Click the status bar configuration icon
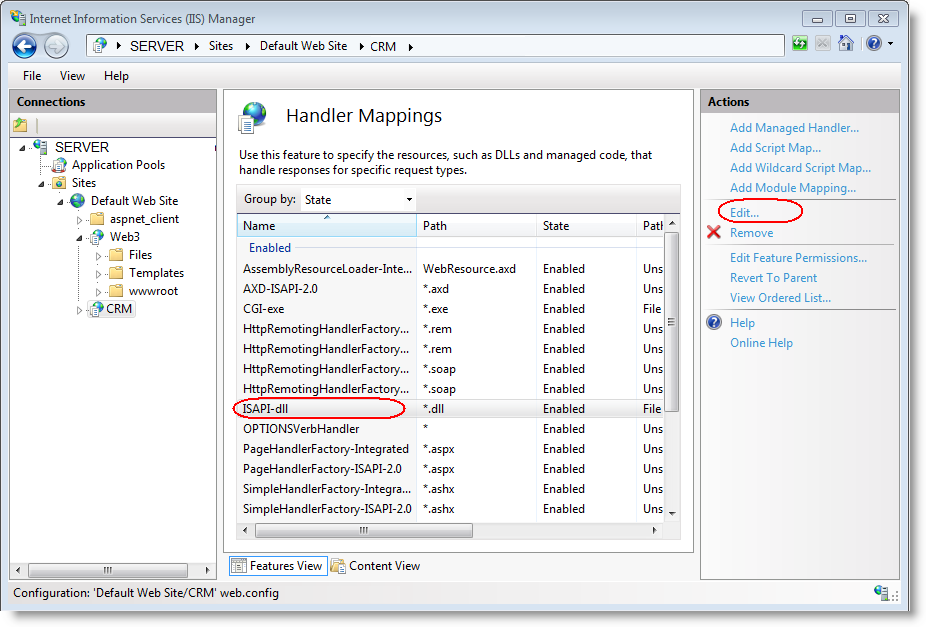926x627 pixels. coord(881,593)
